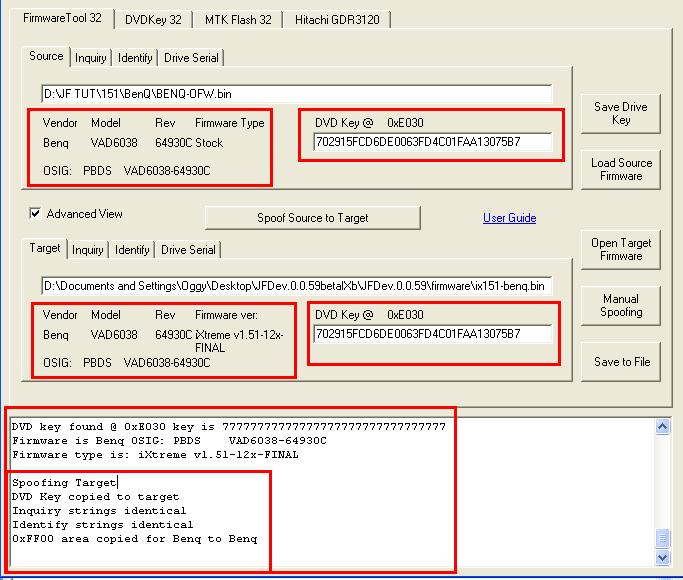
Task: Select the Identify tab beside Target
Action: (x=132, y=250)
